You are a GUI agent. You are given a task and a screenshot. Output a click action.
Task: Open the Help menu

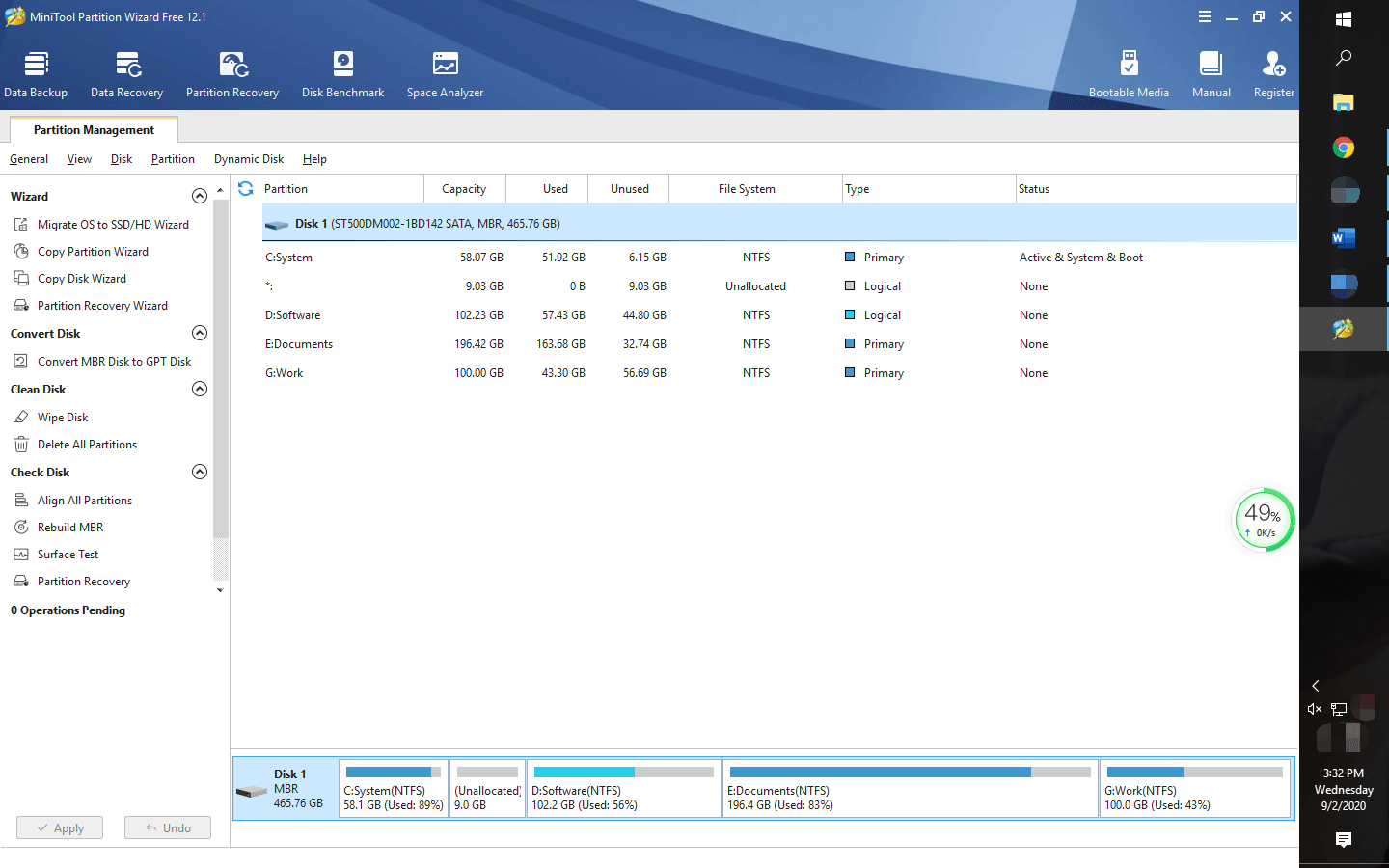(314, 159)
